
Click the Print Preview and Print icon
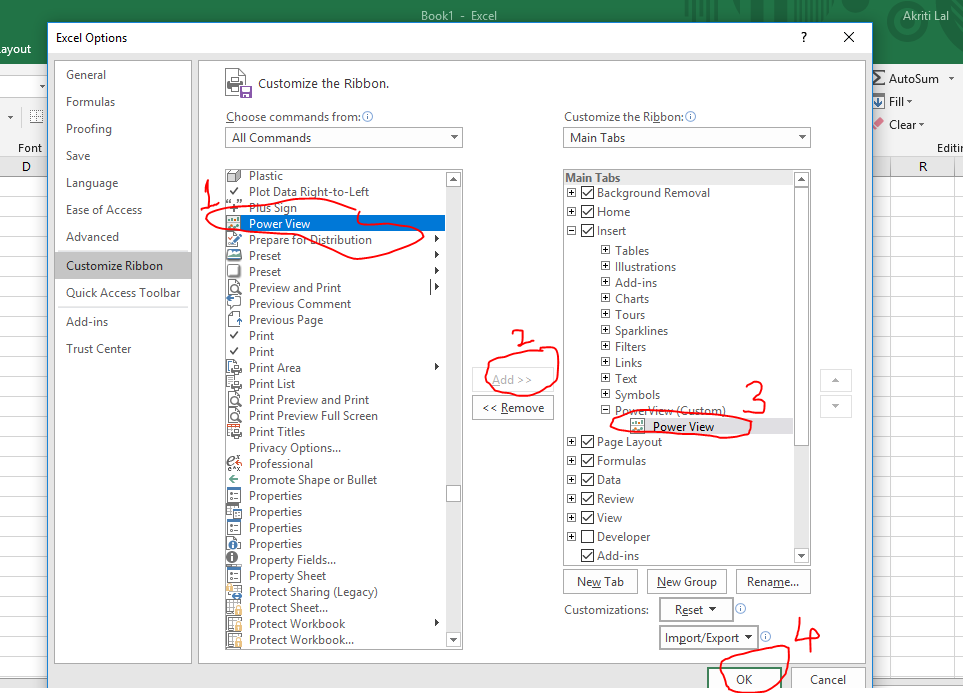(233, 399)
